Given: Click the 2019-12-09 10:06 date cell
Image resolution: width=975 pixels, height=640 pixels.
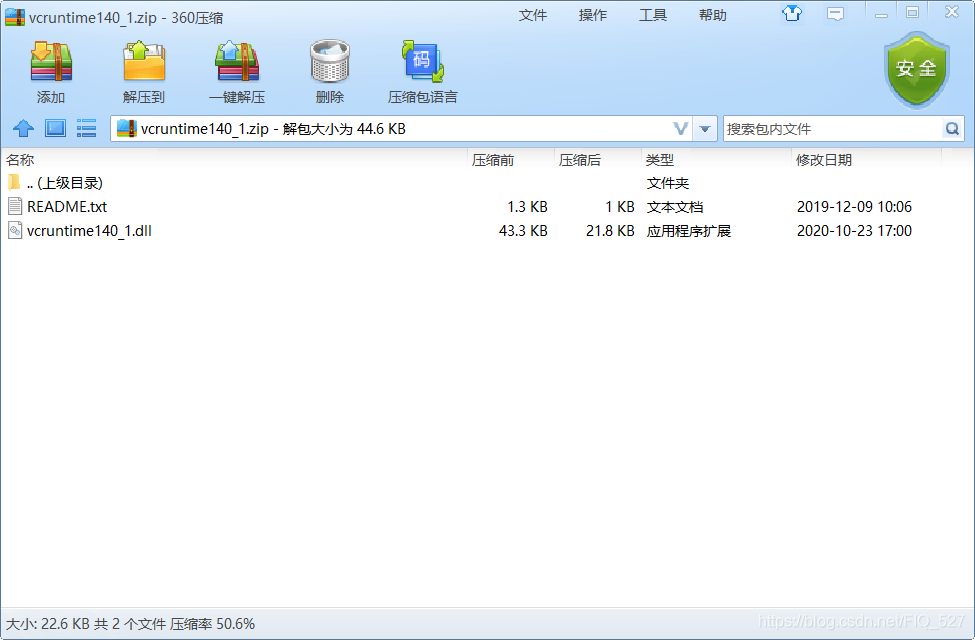Looking at the screenshot, I should pyautogui.click(x=854, y=206).
